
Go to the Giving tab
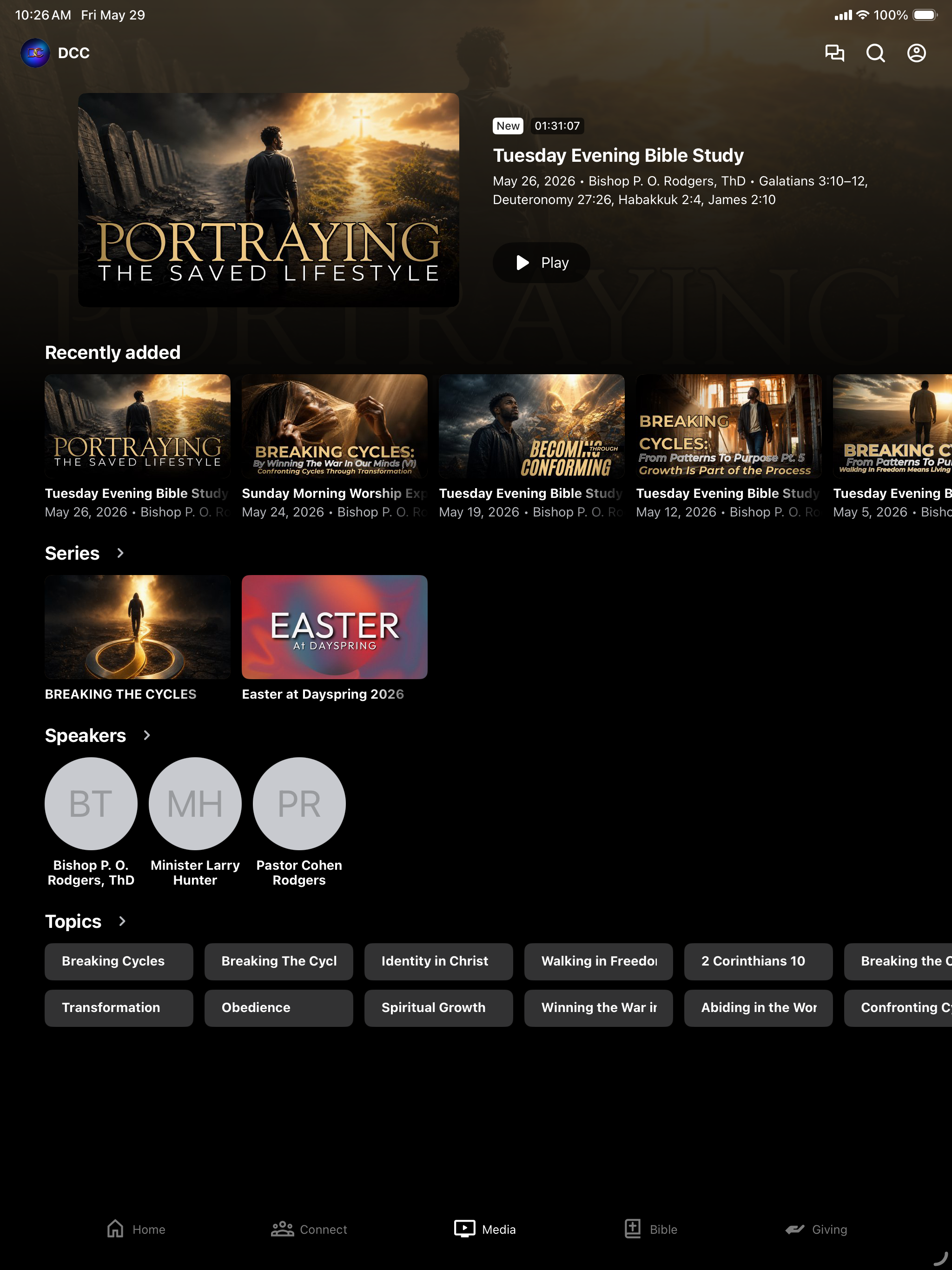[816, 1229]
